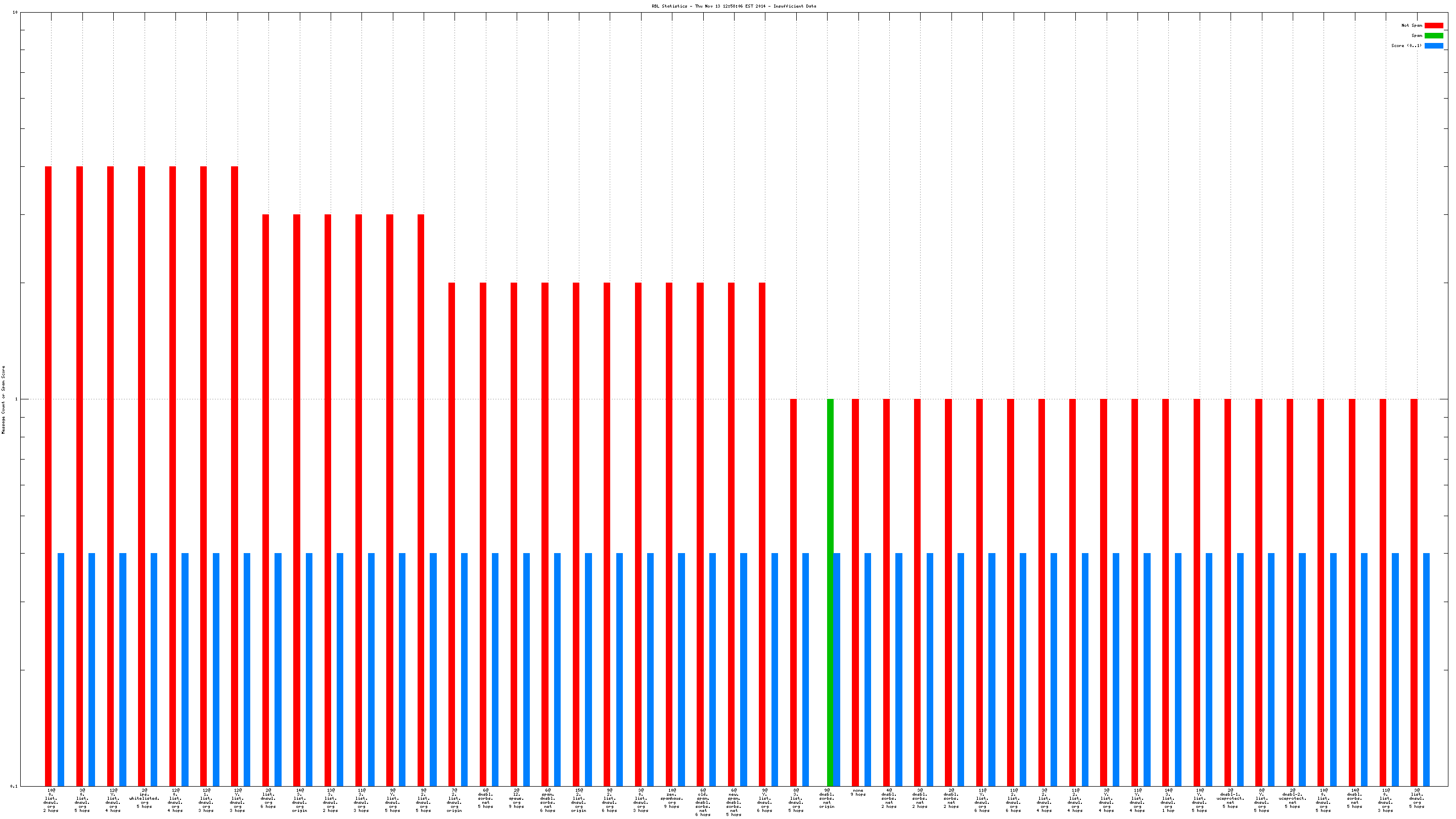Click the 'none 9 hops' axis label
This screenshot has height=819, width=1456.
coord(858,792)
